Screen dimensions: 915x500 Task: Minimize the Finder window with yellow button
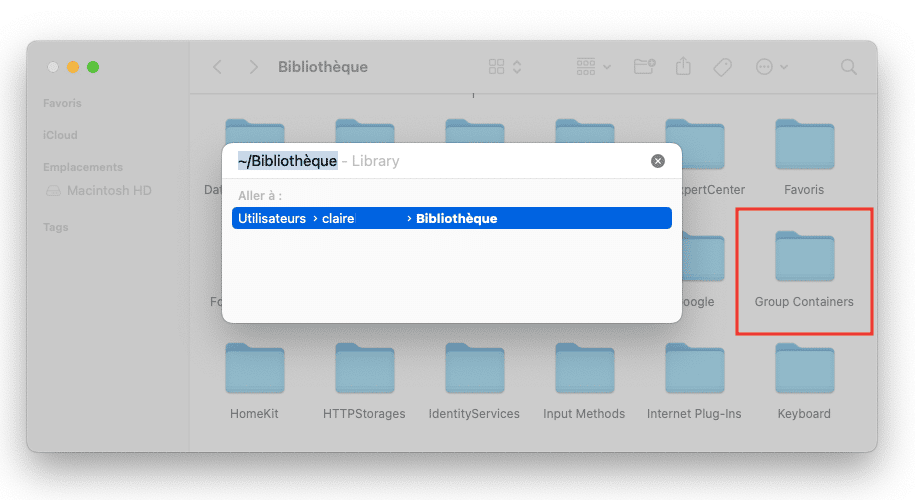(x=73, y=67)
